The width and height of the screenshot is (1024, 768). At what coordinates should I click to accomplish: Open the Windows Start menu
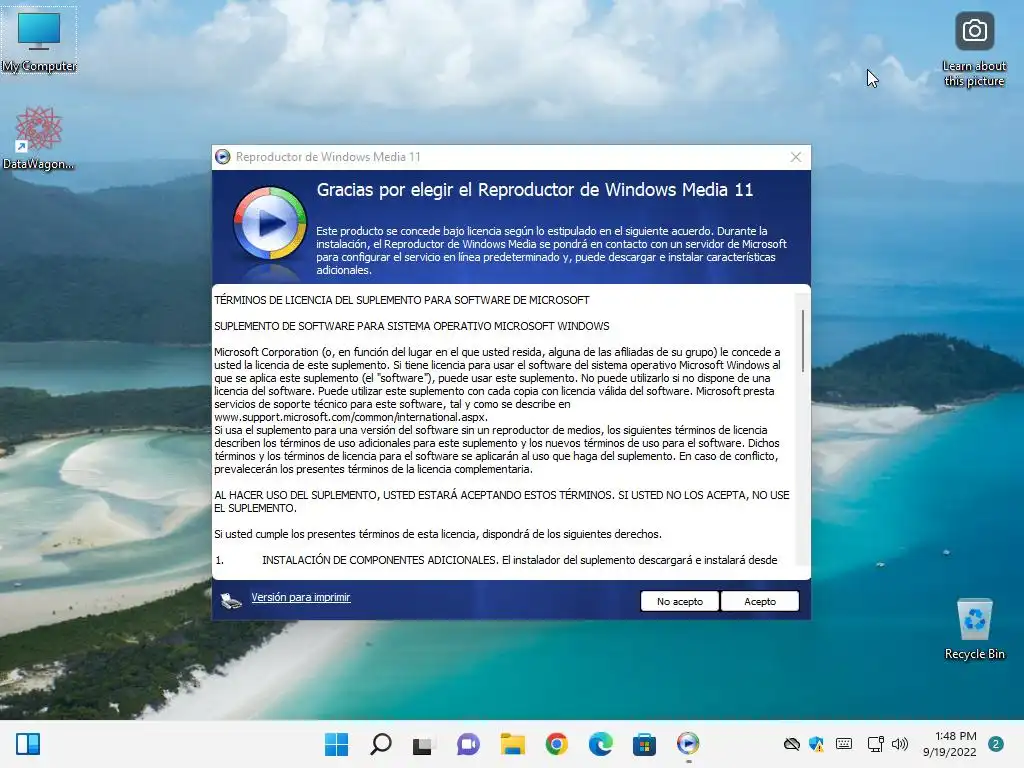(x=336, y=744)
